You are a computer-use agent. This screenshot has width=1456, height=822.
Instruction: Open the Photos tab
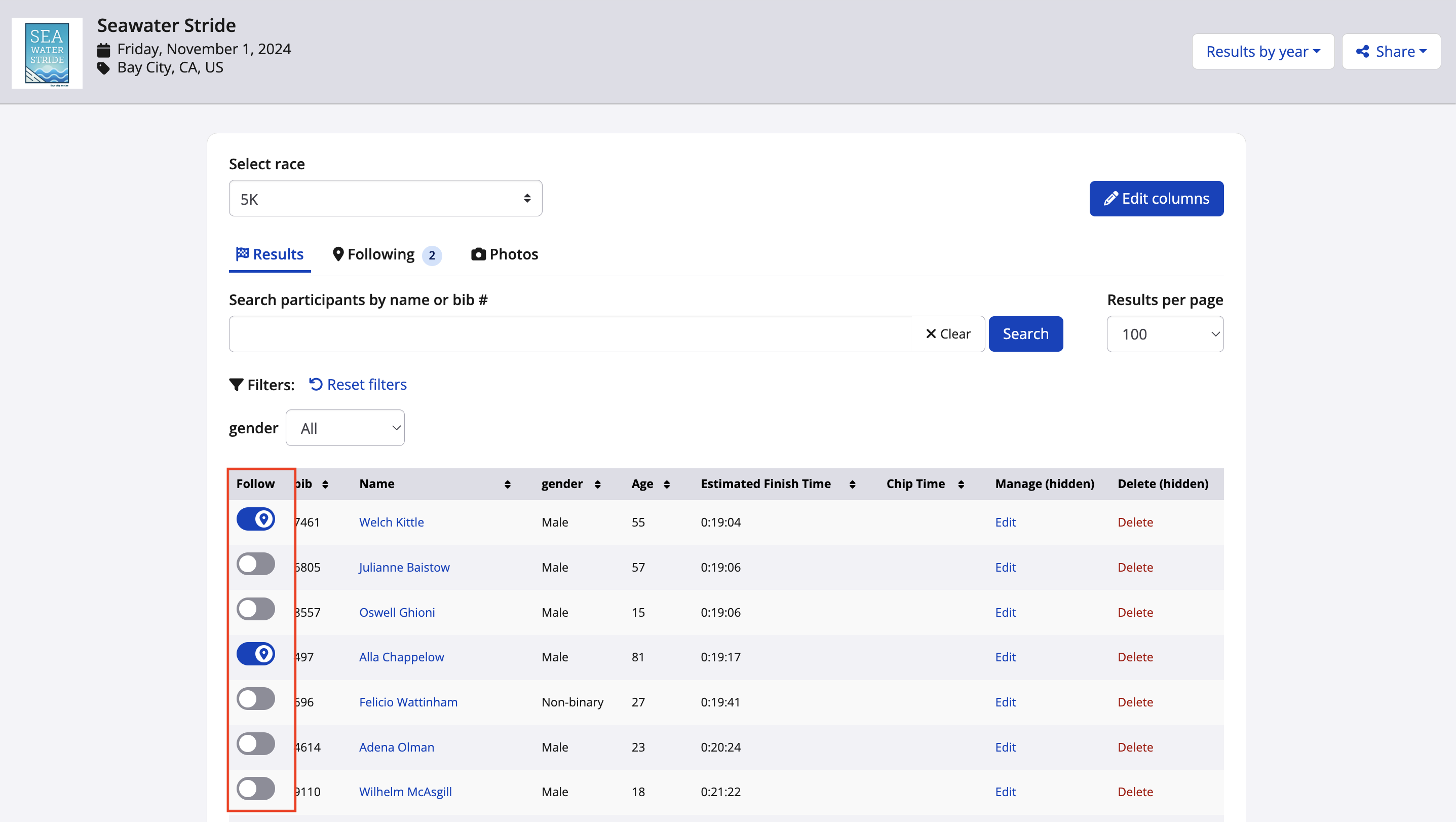[504, 254]
